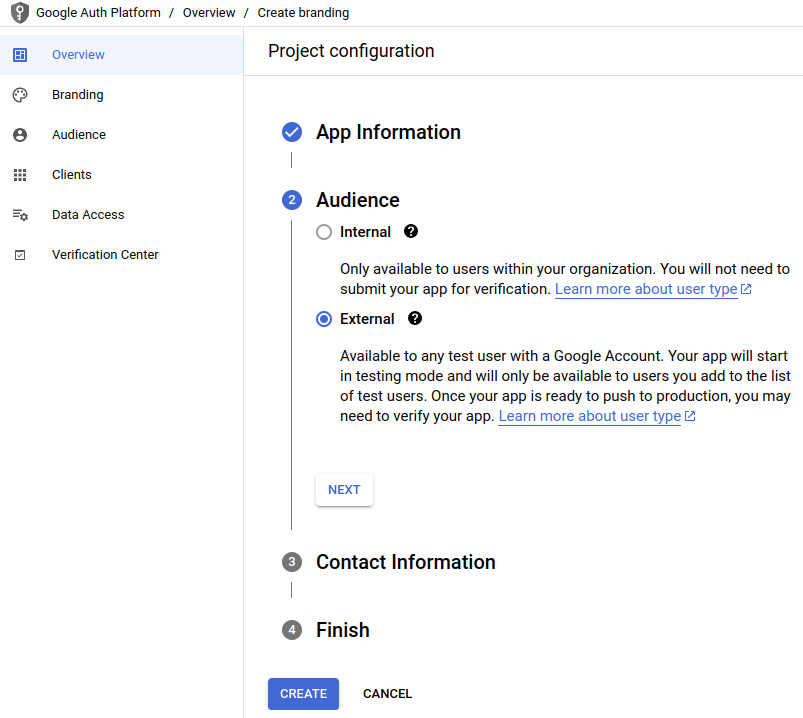Click the NEXT button
This screenshot has width=803, height=718.
point(344,490)
